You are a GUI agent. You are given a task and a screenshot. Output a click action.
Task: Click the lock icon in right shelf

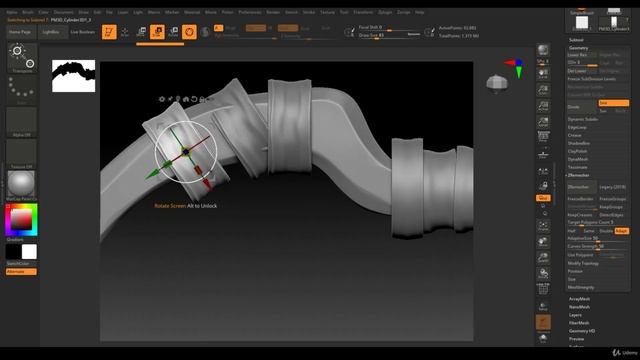click(543, 186)
